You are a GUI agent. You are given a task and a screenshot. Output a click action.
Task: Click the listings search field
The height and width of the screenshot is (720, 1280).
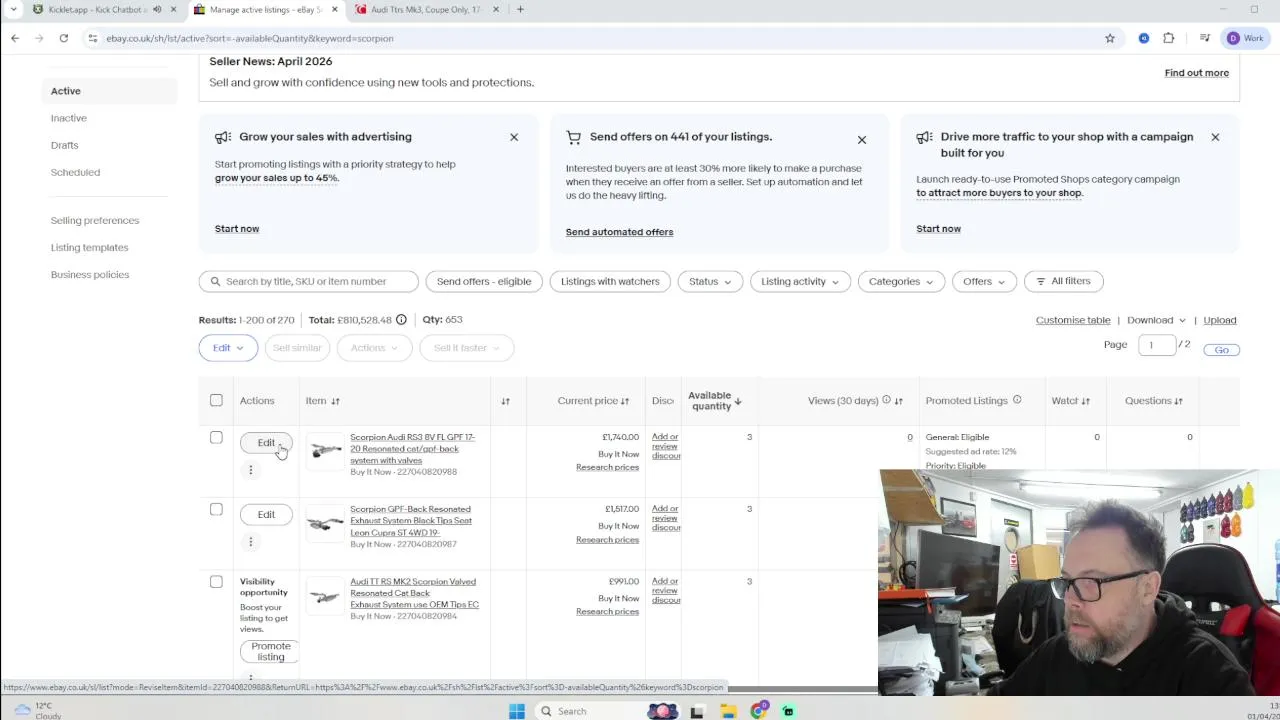[309, 281]
